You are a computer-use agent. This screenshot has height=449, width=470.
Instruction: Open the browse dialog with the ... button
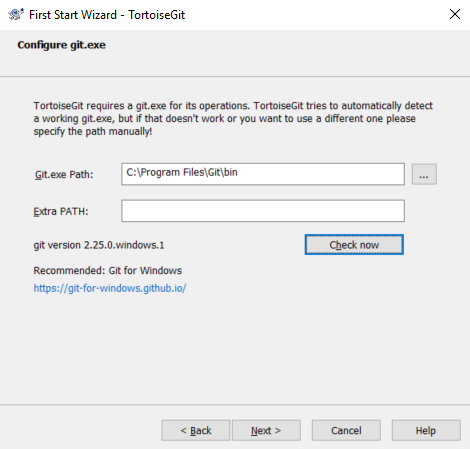click(424, 174)
